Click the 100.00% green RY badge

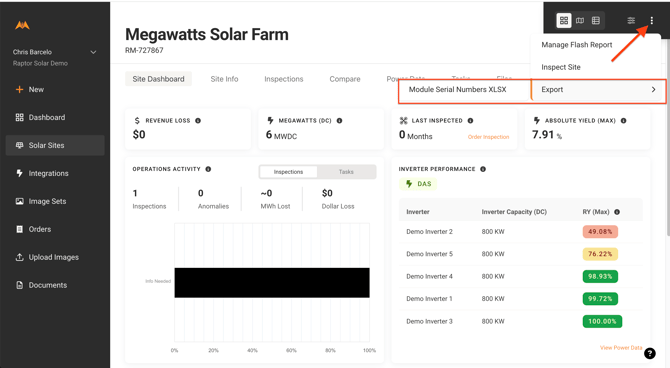pyautogui.click(x=602, y=321)
